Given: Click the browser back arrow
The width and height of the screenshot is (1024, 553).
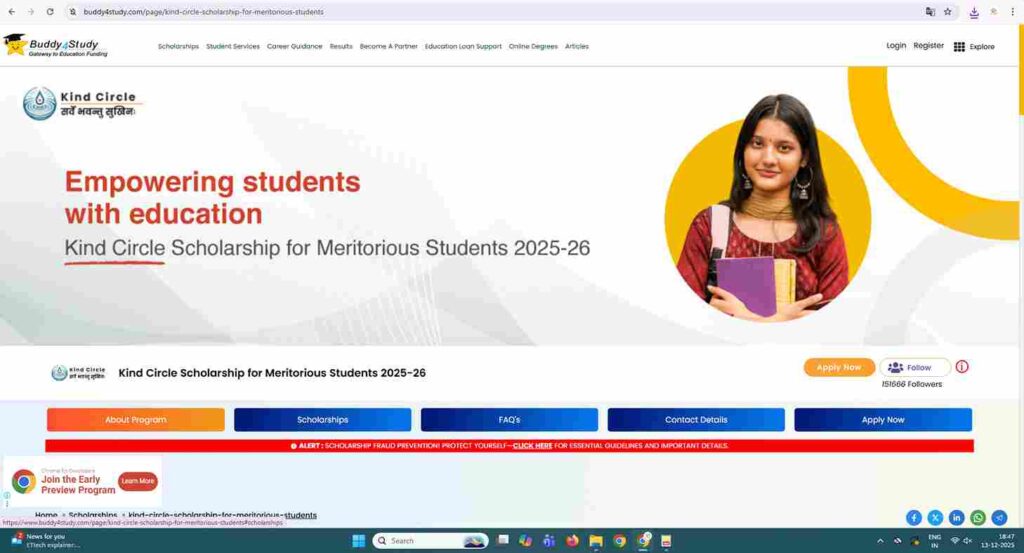Looking at the screenshot, I should pyautogui.click(x=12, y=12).
